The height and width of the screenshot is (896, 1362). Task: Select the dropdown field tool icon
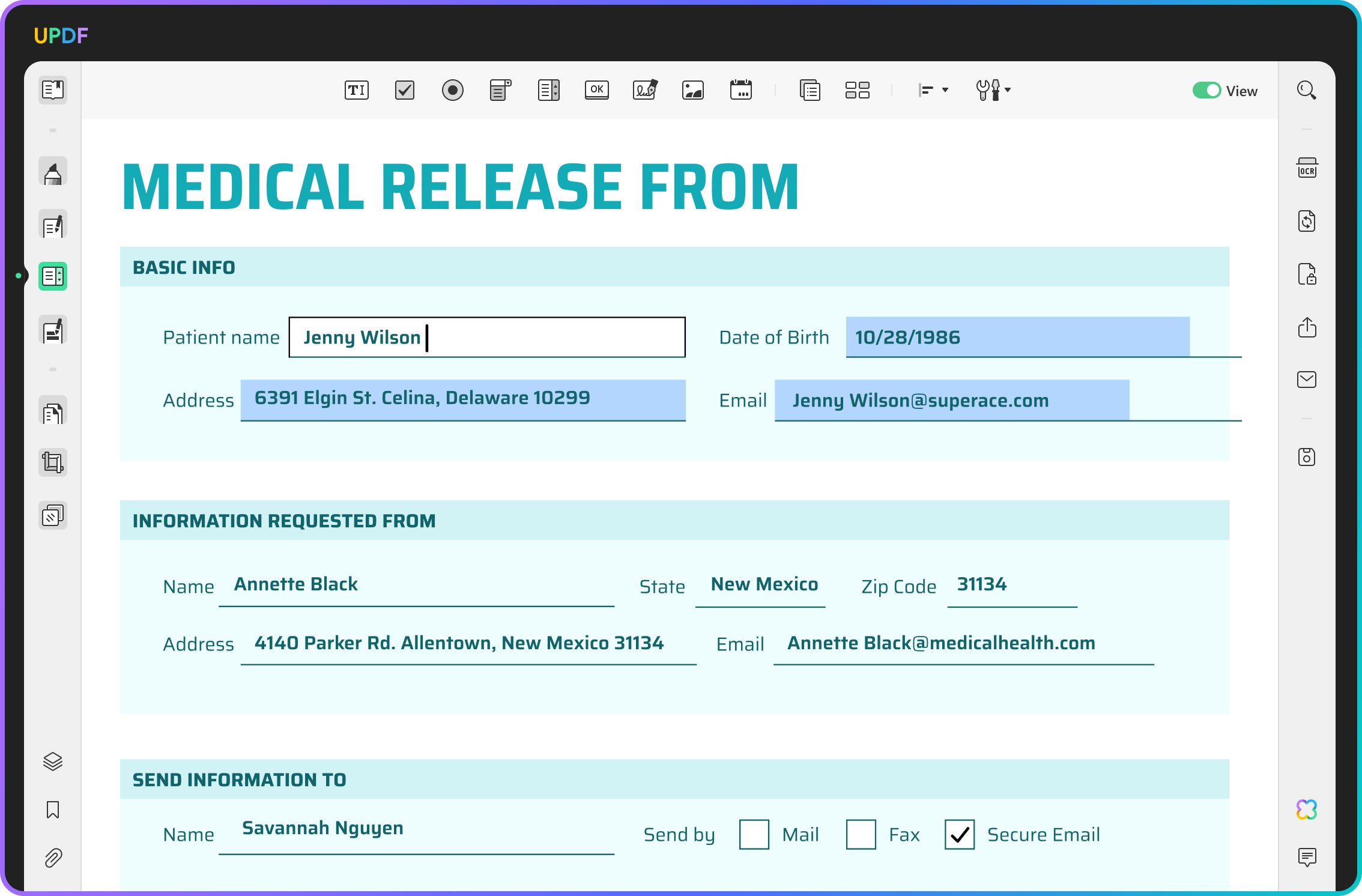coord(500,90)
